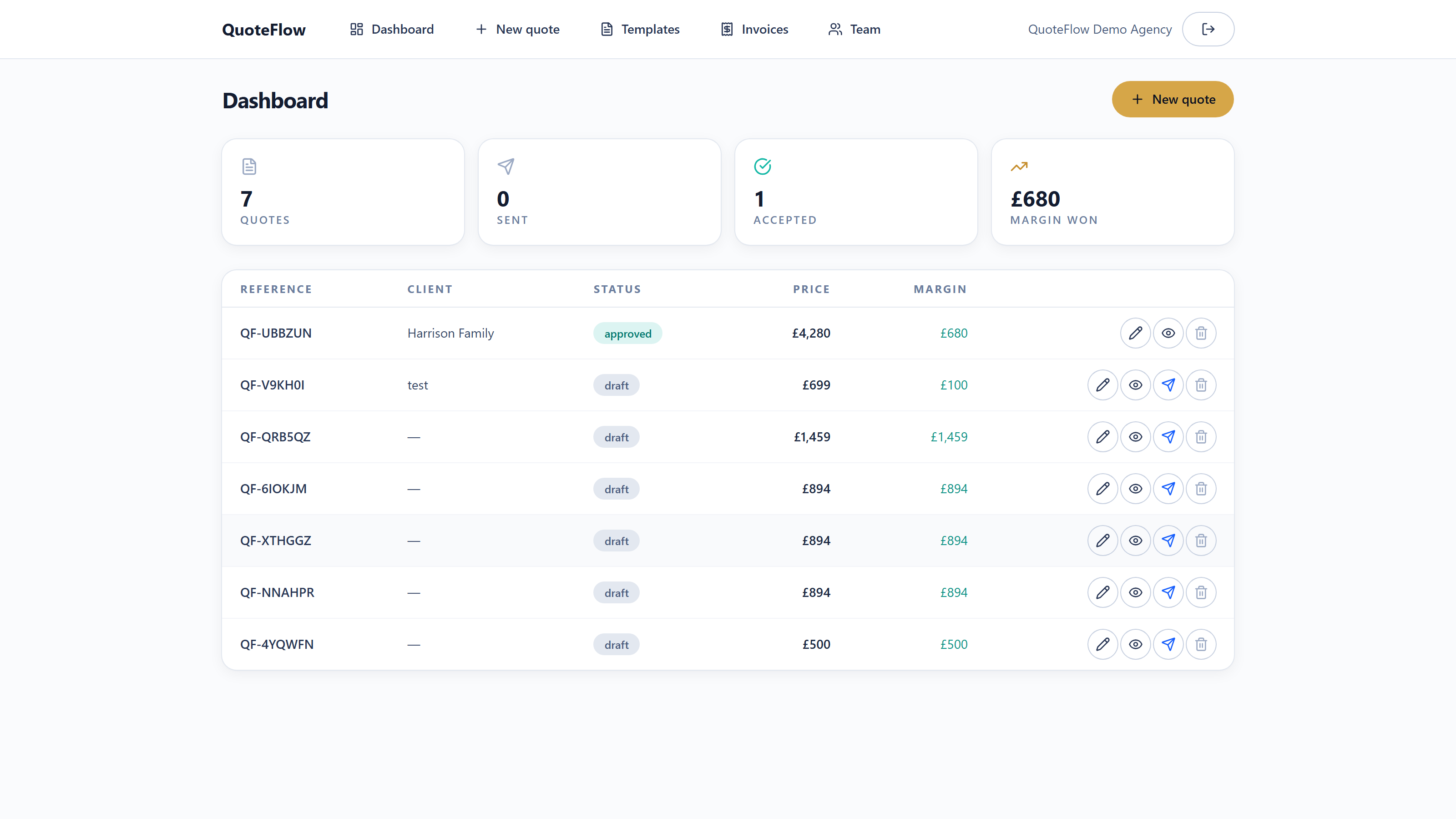The image size is (1456, 819).
Task: Delete quote QF-QRB5QZ with trash icon
Action: (x=1201, y=437)
